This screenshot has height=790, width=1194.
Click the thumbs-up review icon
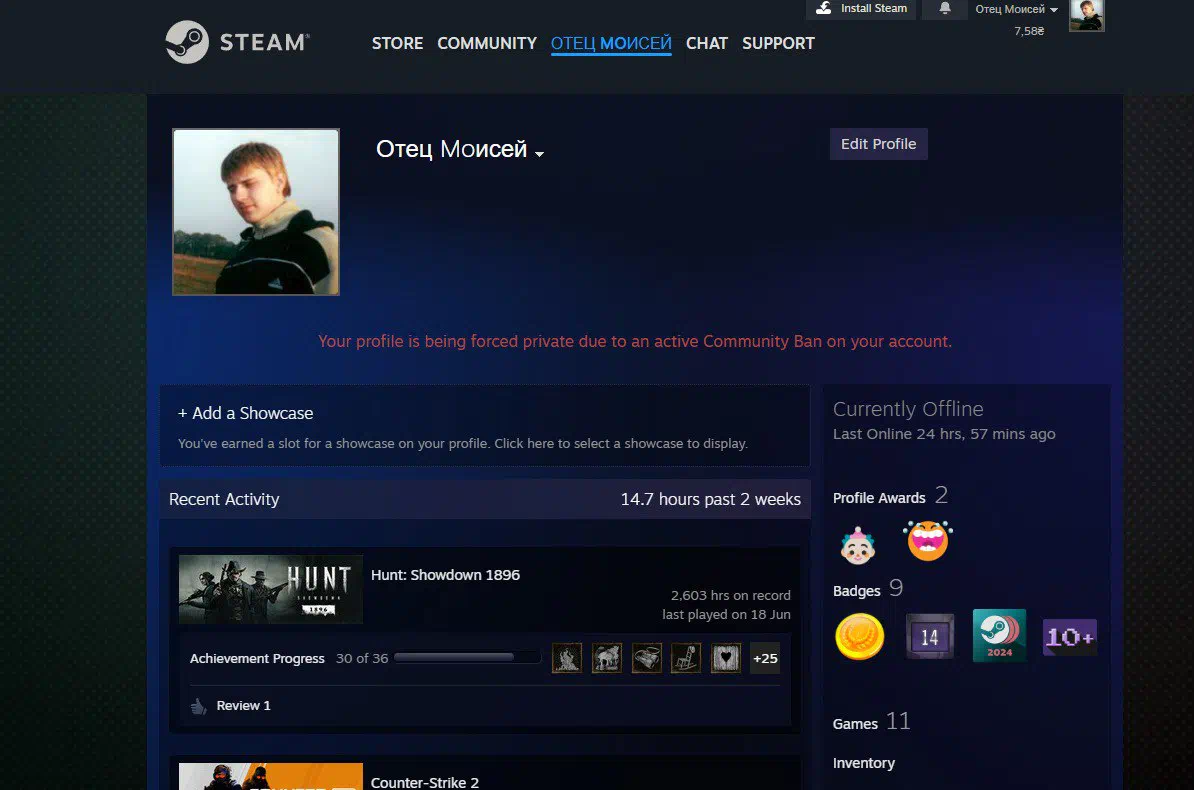[198, 706]
